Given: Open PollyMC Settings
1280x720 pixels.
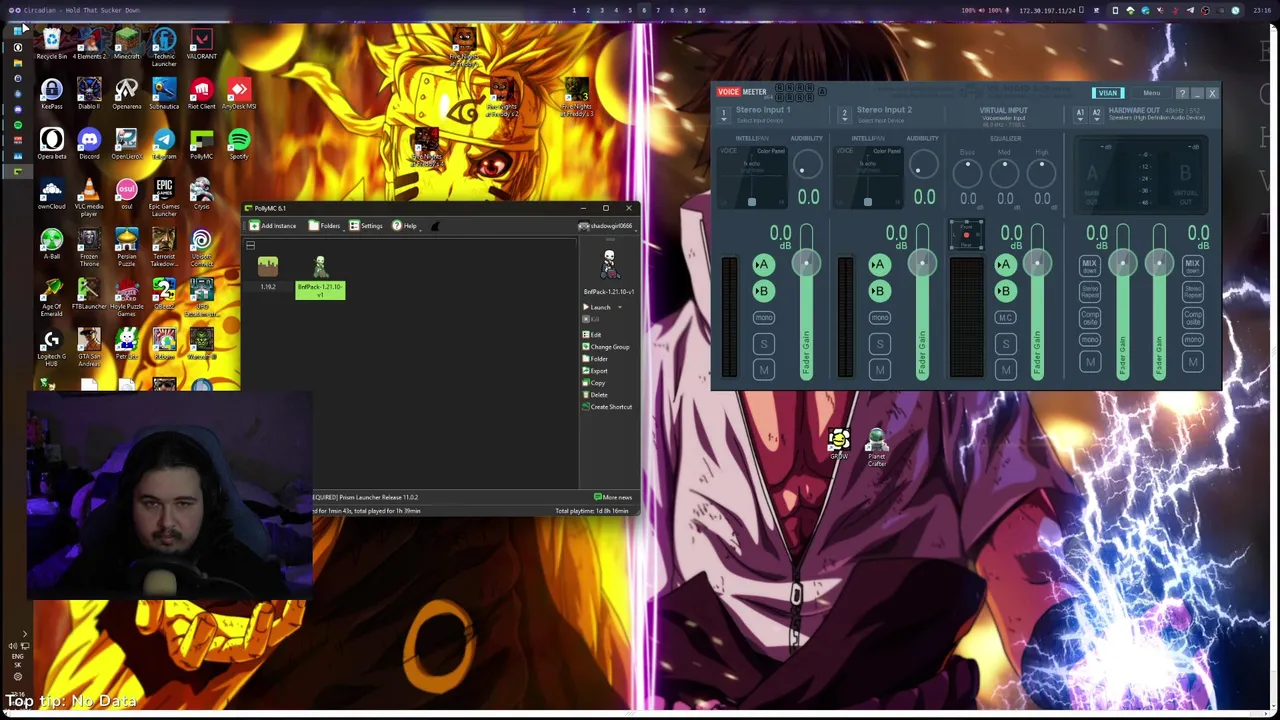Looking at the screenshot, I should pos(366,226).
